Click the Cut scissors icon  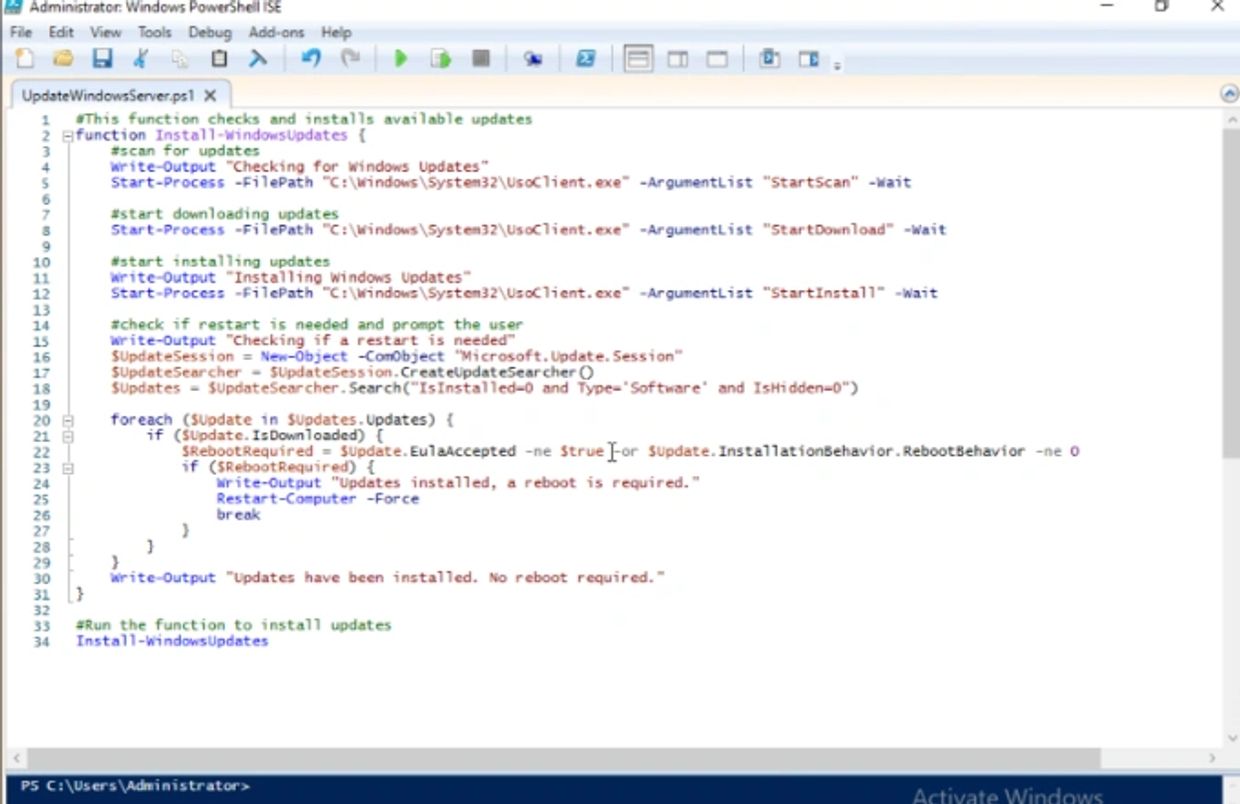pyautogui.click(x=141, y=59)
